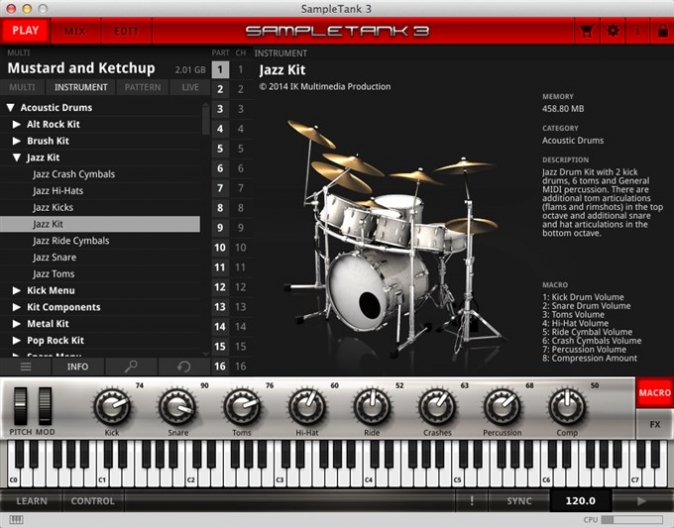
Task: Expand the Alt Rock Kit folder
Action: [x=16, y=124]
